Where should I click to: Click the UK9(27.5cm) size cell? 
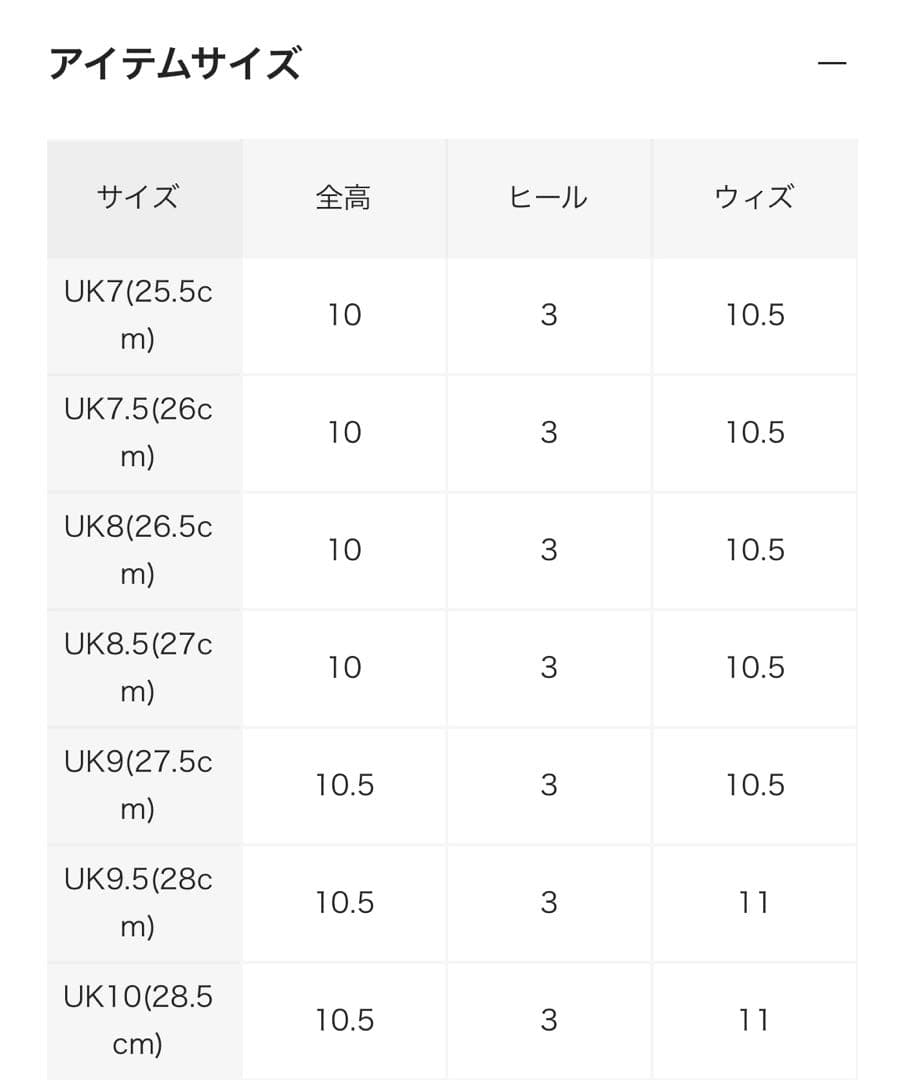144,784
